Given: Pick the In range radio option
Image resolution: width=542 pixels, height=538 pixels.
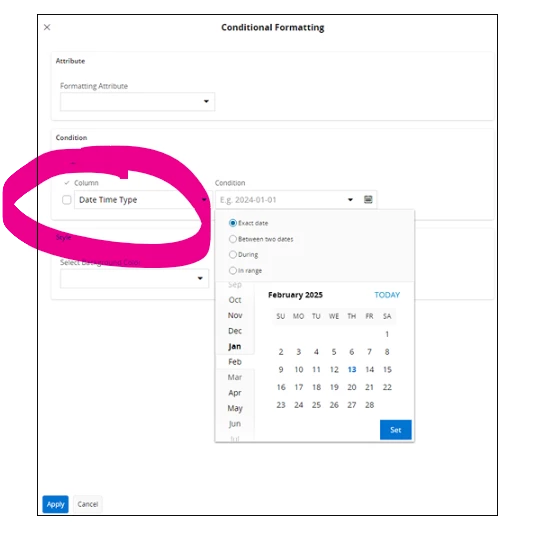Looking at the screenshot, I should tap(233, 270).
